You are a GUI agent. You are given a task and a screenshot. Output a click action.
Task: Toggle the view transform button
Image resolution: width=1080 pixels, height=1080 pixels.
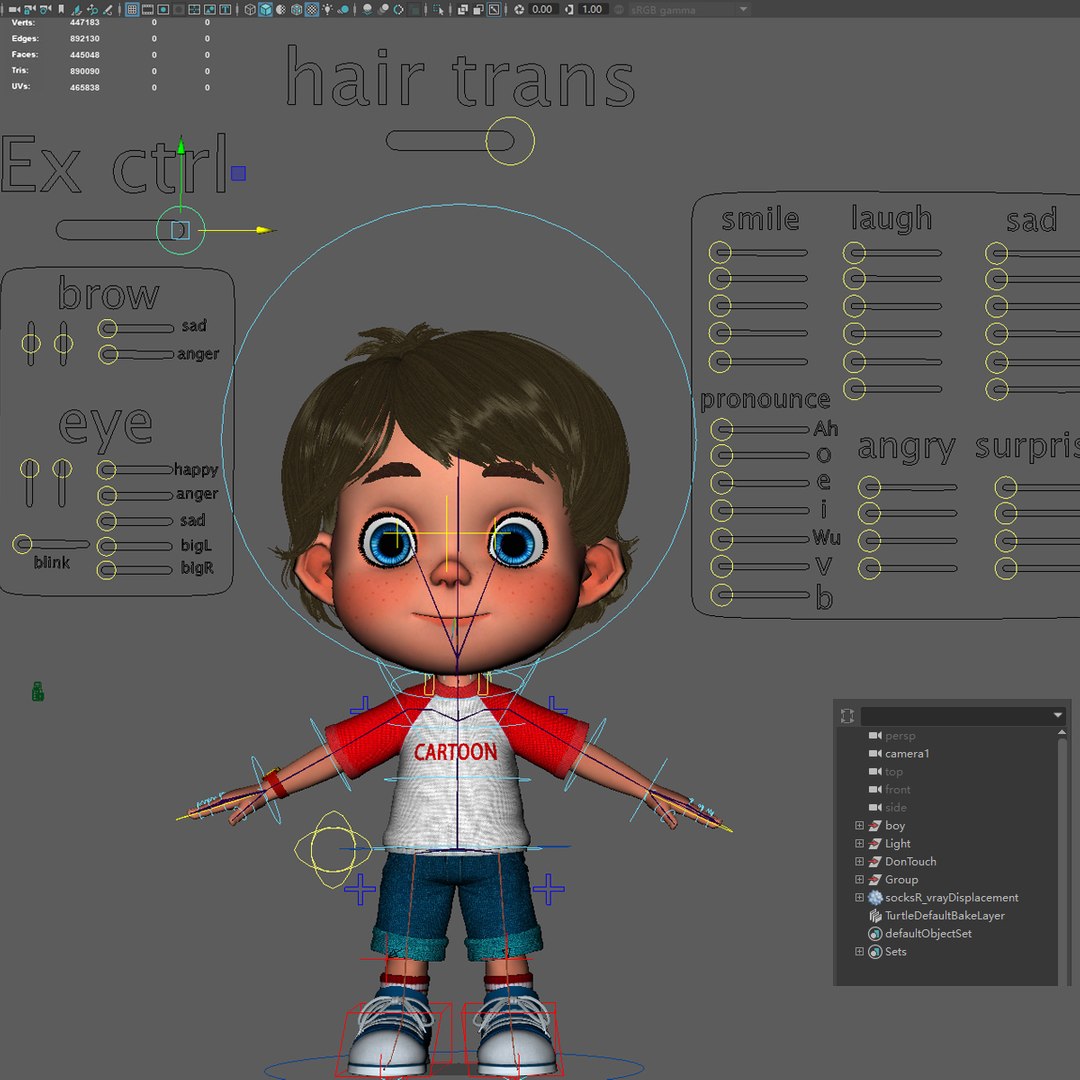619,10
